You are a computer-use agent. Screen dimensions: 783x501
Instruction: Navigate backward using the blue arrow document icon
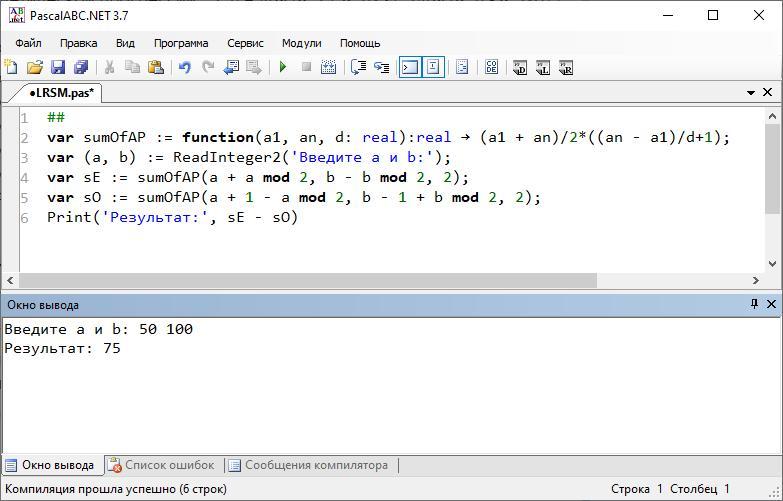point(231,66)
